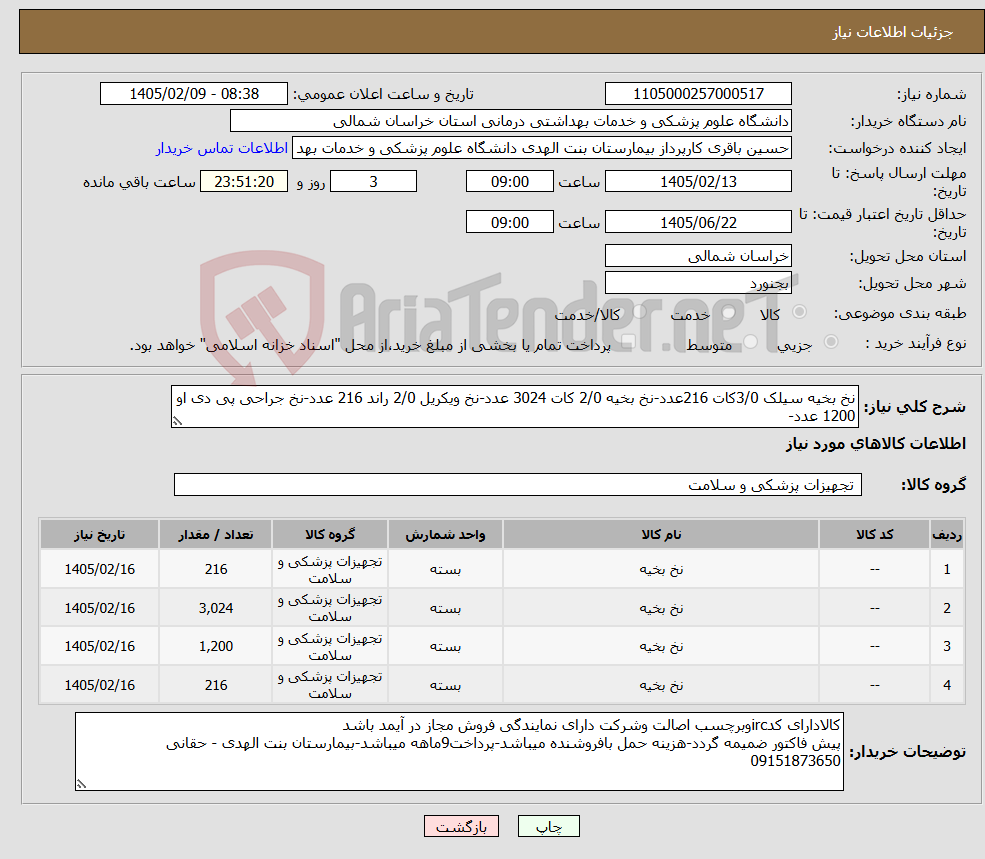Click the request creator field حسین باقری
This screenshot has width=985, height=859.
click(541, 148)
